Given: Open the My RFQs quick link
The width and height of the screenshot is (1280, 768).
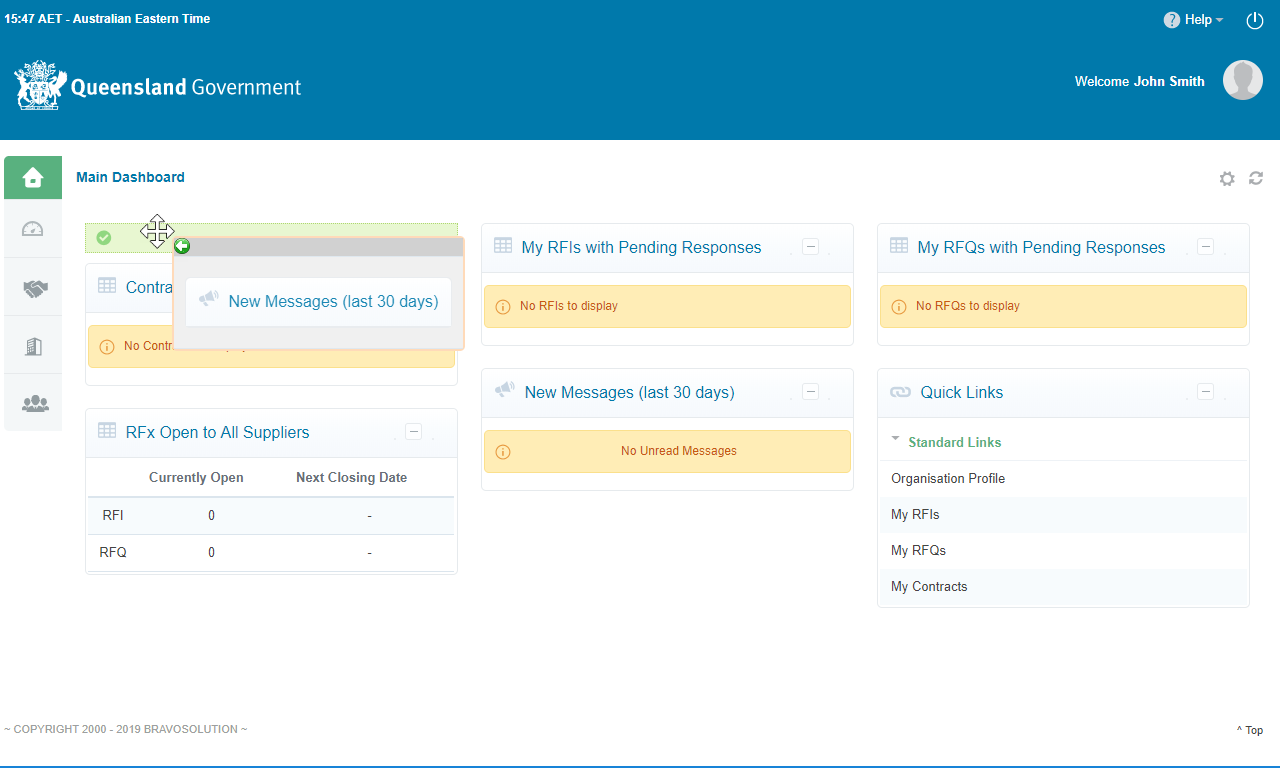Looking at the screenshot, I should point(918,550).
